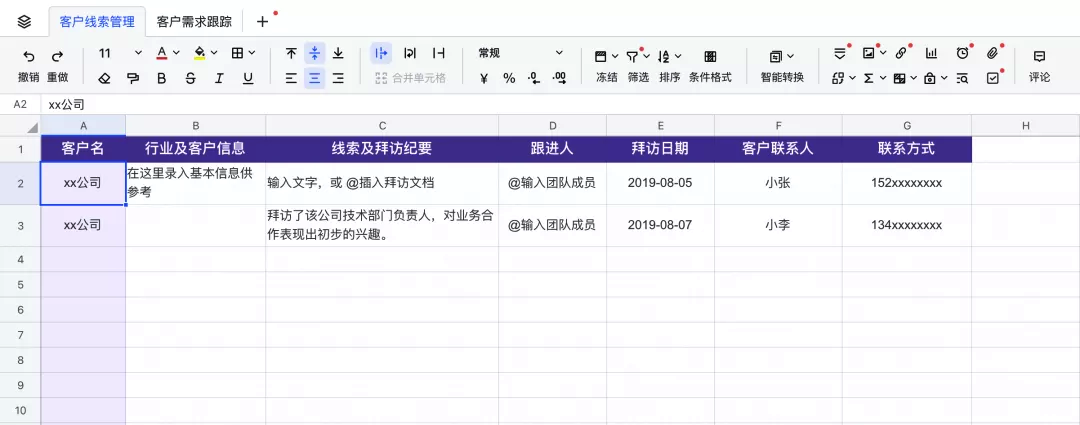The image size is (1080, 425).
Task: Open the comments (评论) button
Action: coord(1039,65)
